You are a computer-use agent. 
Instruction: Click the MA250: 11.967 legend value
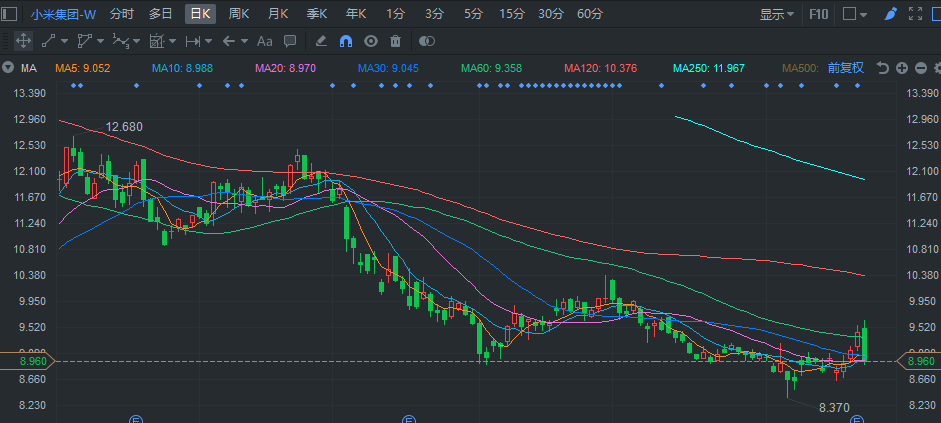pyautogui.click(x=709, y=68)
